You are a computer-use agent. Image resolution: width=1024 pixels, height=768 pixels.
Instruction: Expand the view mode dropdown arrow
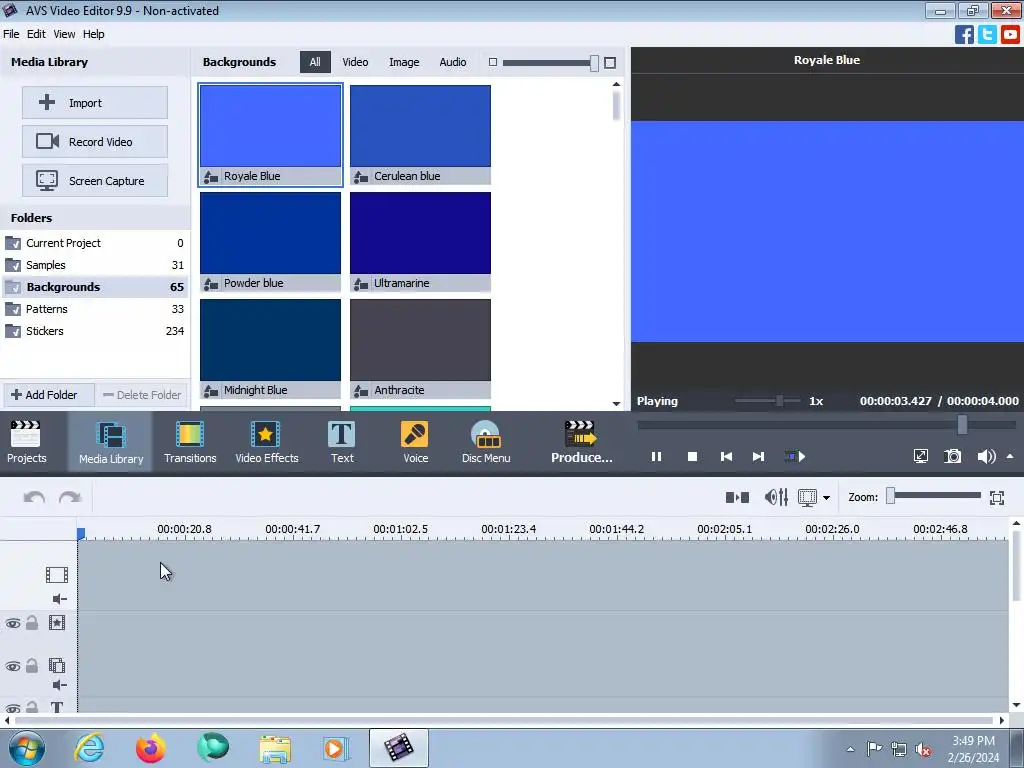827,498
